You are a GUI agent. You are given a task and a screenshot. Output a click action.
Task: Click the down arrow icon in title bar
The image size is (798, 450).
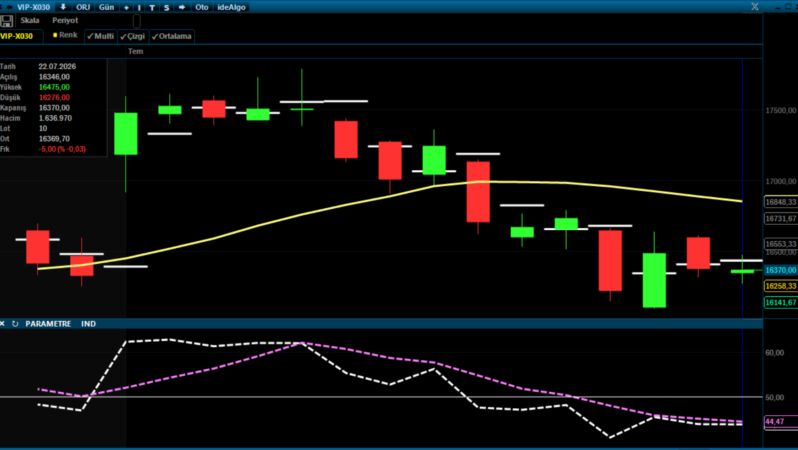coord(63,7)
